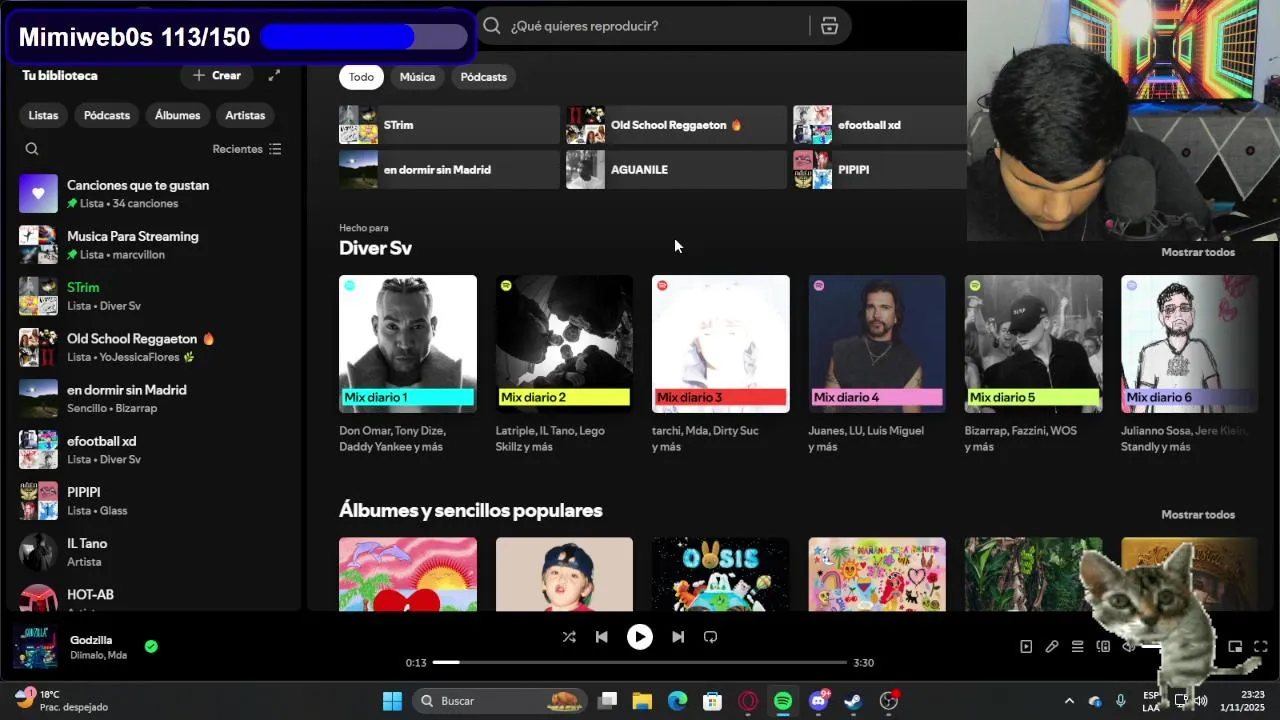Image resolution: width=1280 pixels, height=720 pixels.
Task: Select the Pódcasts library filter chip
Action: point(107,115)
